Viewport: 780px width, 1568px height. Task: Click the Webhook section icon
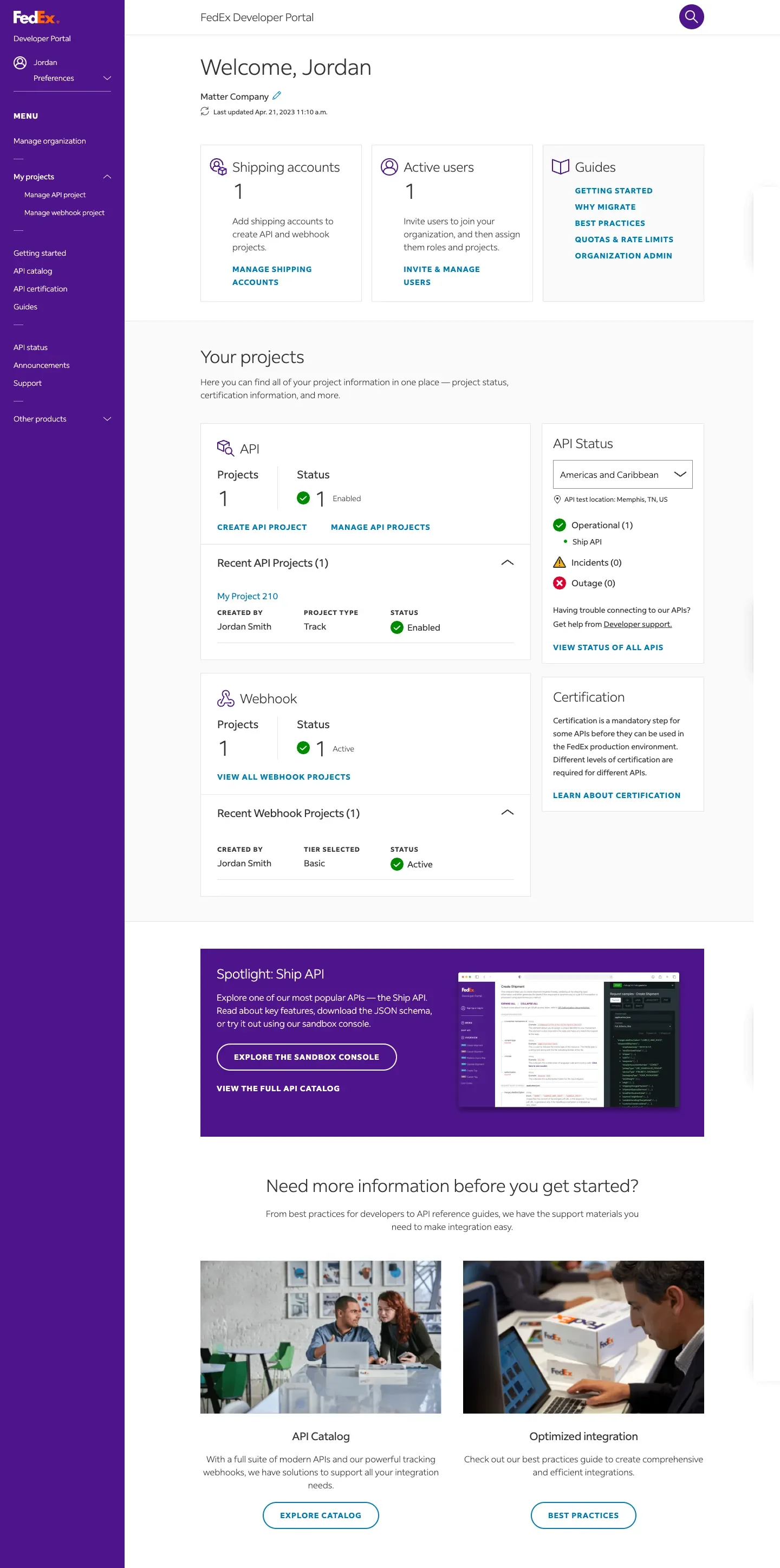[226, 698]
